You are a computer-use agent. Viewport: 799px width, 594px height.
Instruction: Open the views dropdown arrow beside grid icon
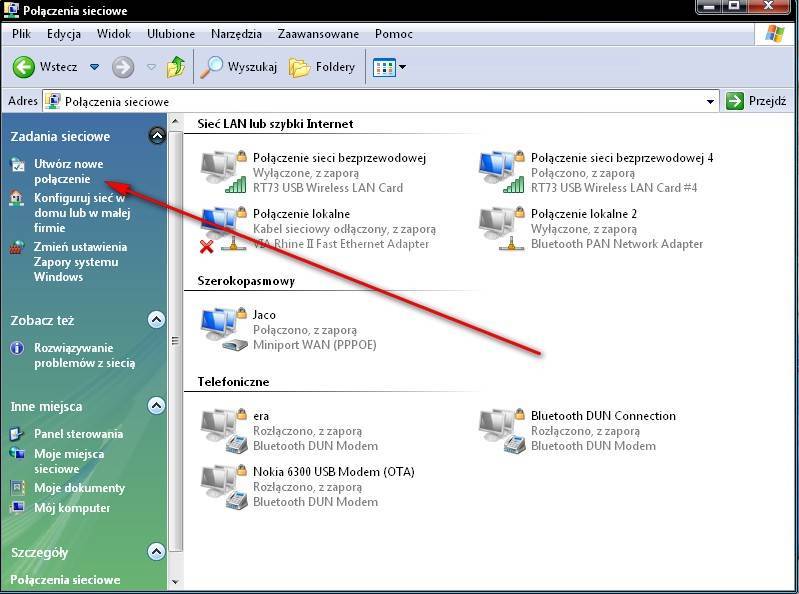403,67
